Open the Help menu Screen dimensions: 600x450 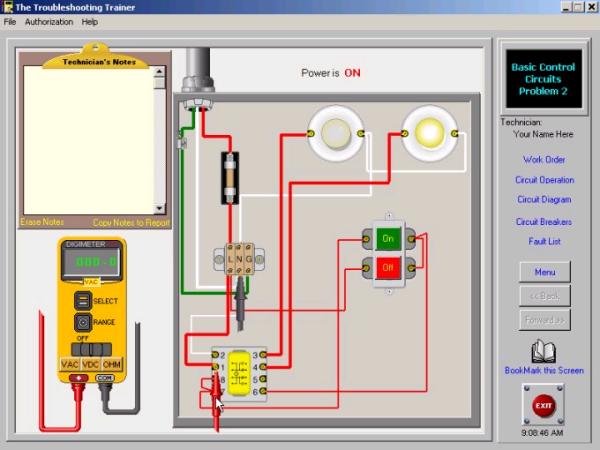tap(90, 22)
